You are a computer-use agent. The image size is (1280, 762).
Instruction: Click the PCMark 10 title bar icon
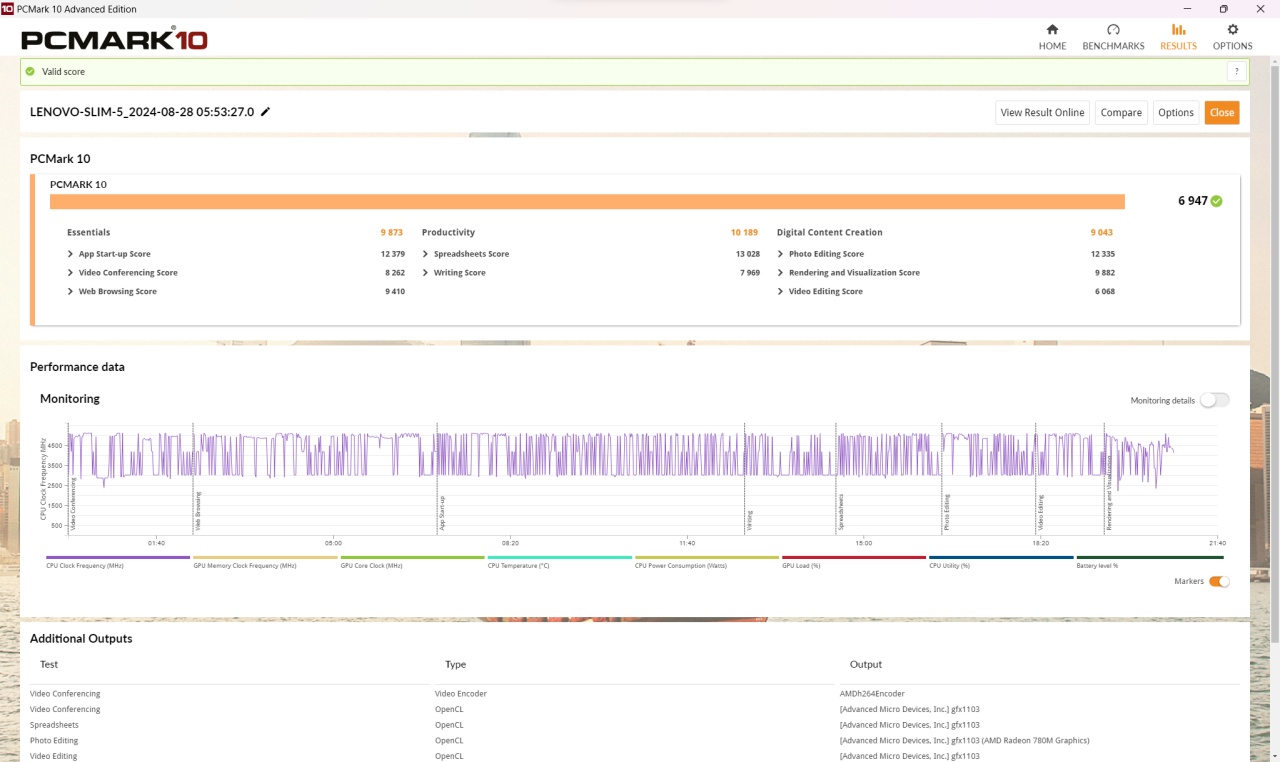(8, 8)
